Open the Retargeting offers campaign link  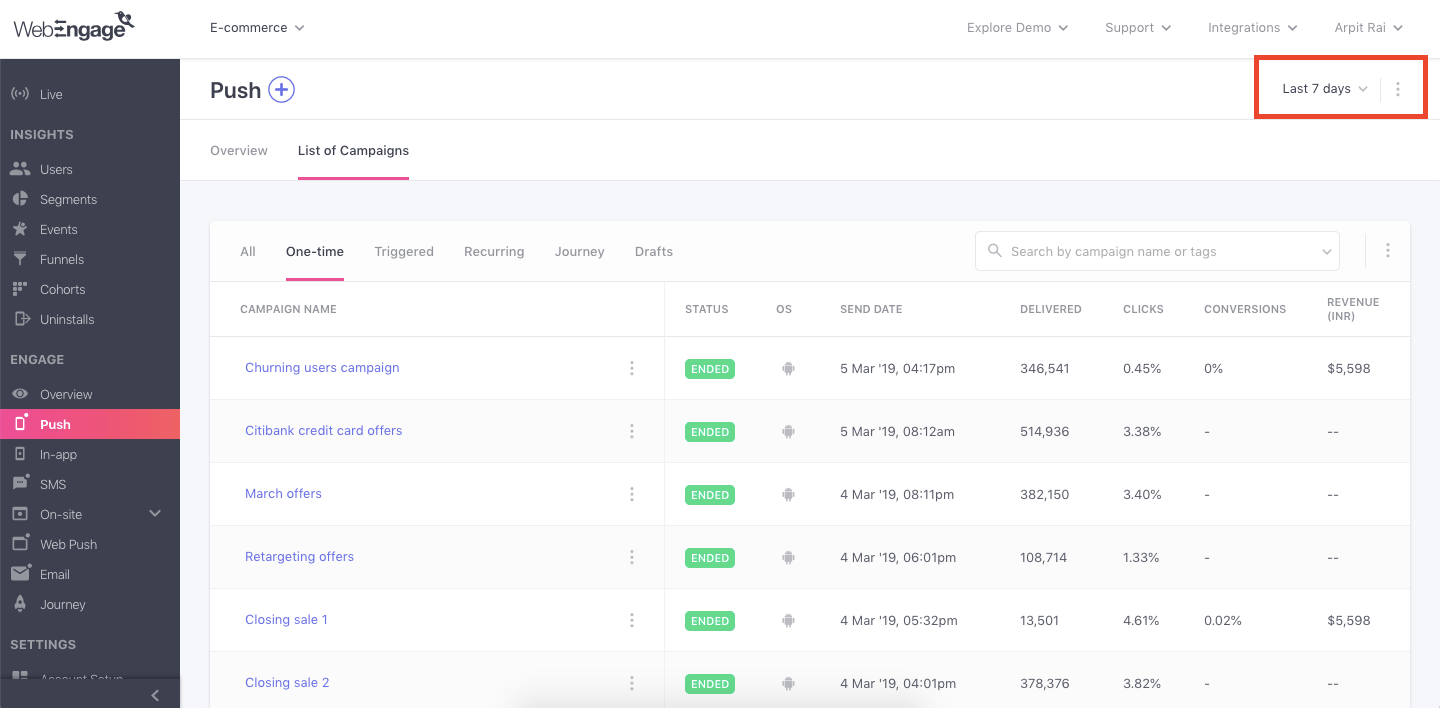pyautogui.click(x=299, y=557)
